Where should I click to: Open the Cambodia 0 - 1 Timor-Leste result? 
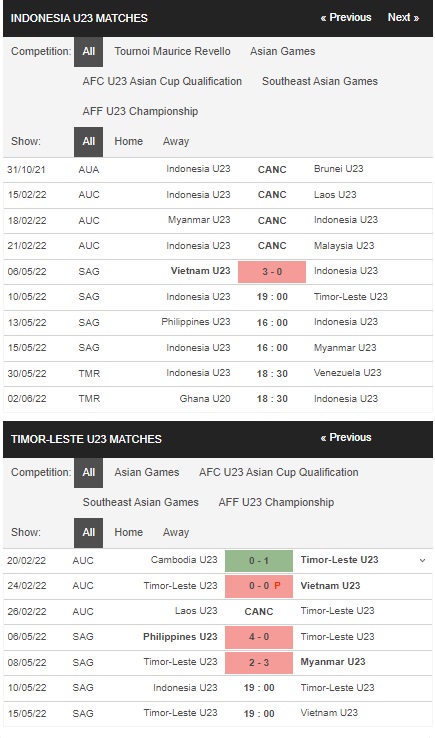[259, 561]
